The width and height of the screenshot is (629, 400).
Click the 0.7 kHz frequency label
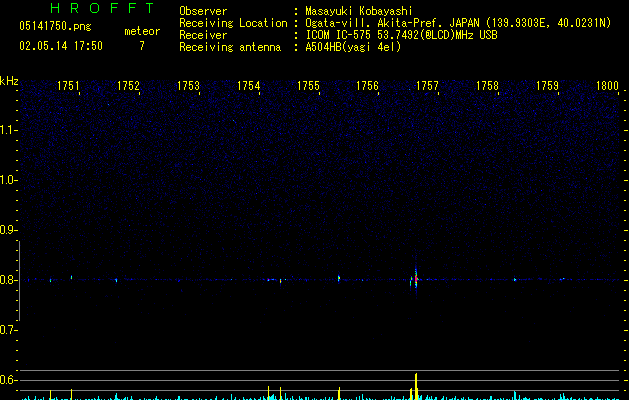[x=8, y=330]
